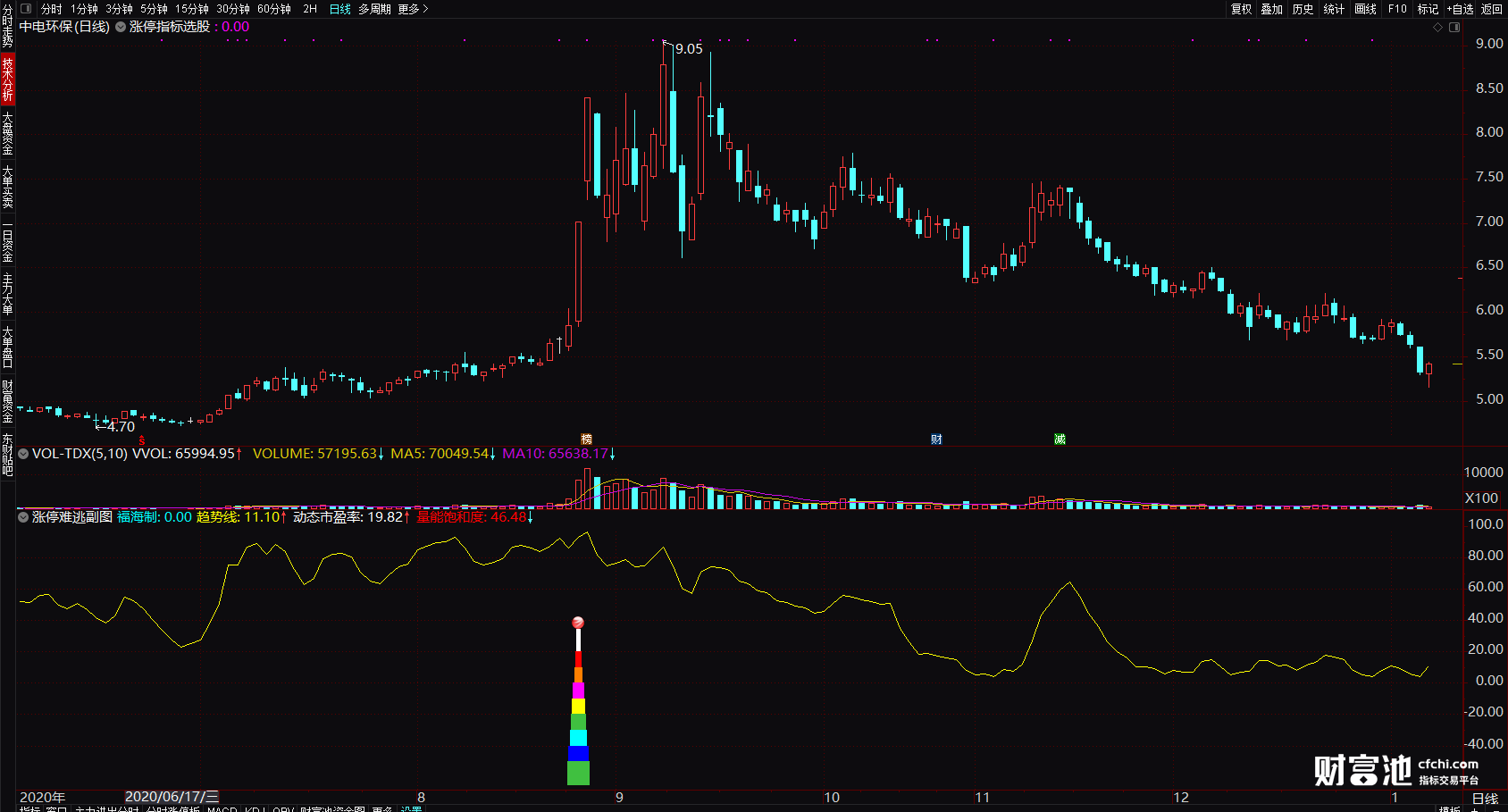Screen dimensions: 1508x812
Task: Click the 2020年 year label on time axis
Action: point(42,797)
